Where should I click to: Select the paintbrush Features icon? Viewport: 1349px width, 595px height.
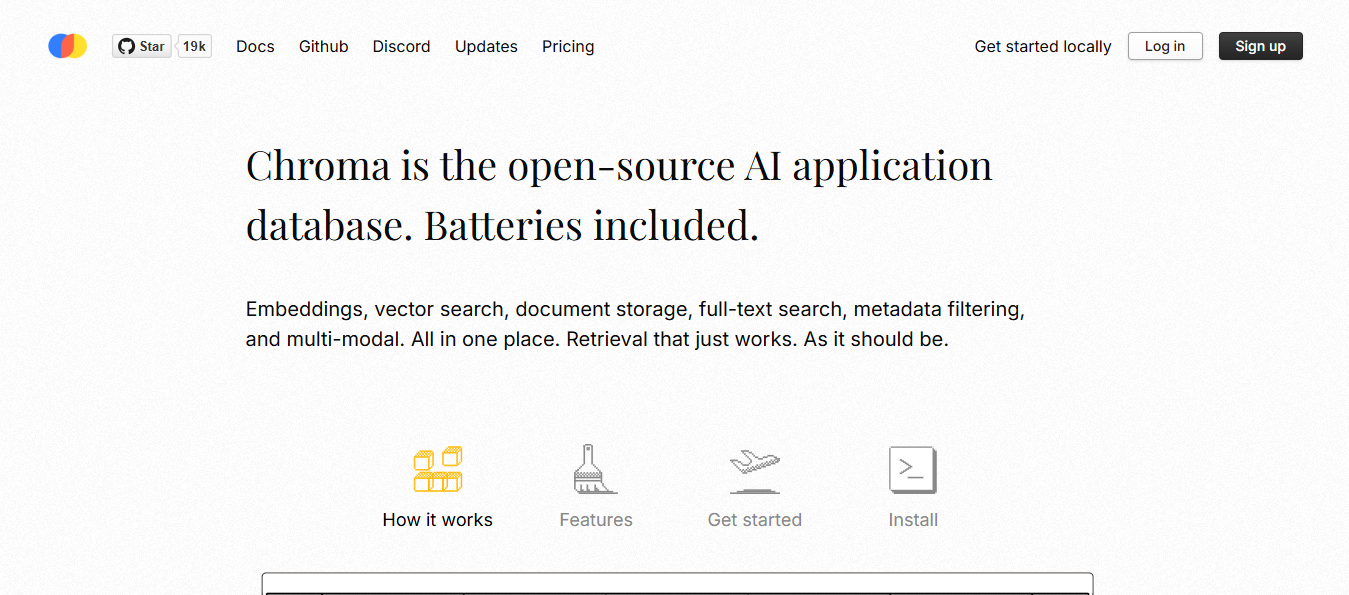(x=595, y=469)
